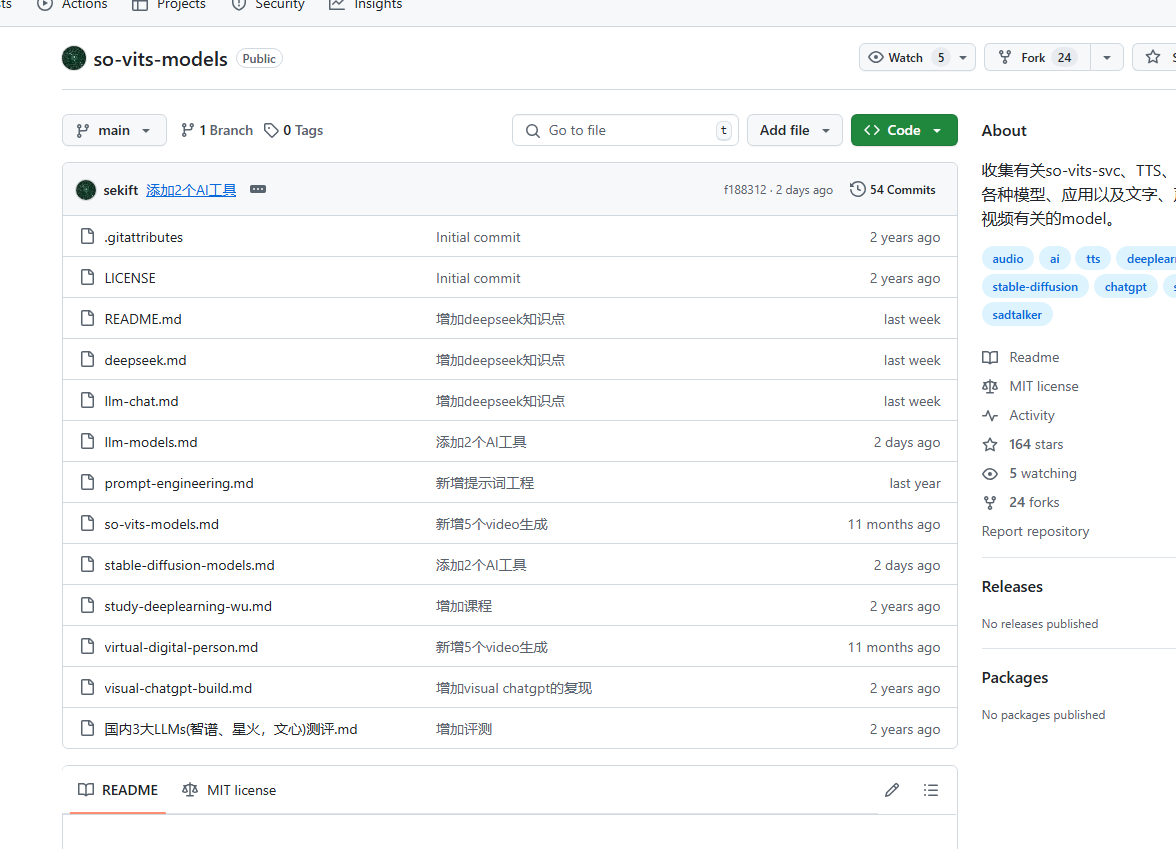Click the Report repository link
The width and height of the screenshot is (1176, 849).
(1035, 531)
